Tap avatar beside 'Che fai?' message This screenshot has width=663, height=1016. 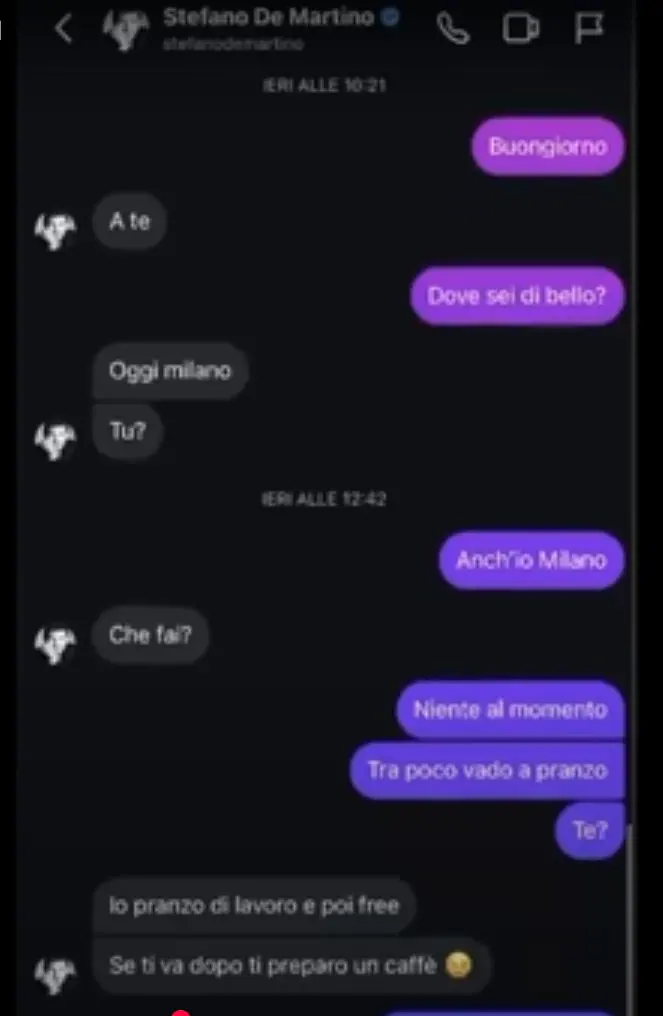pos(56,645)
